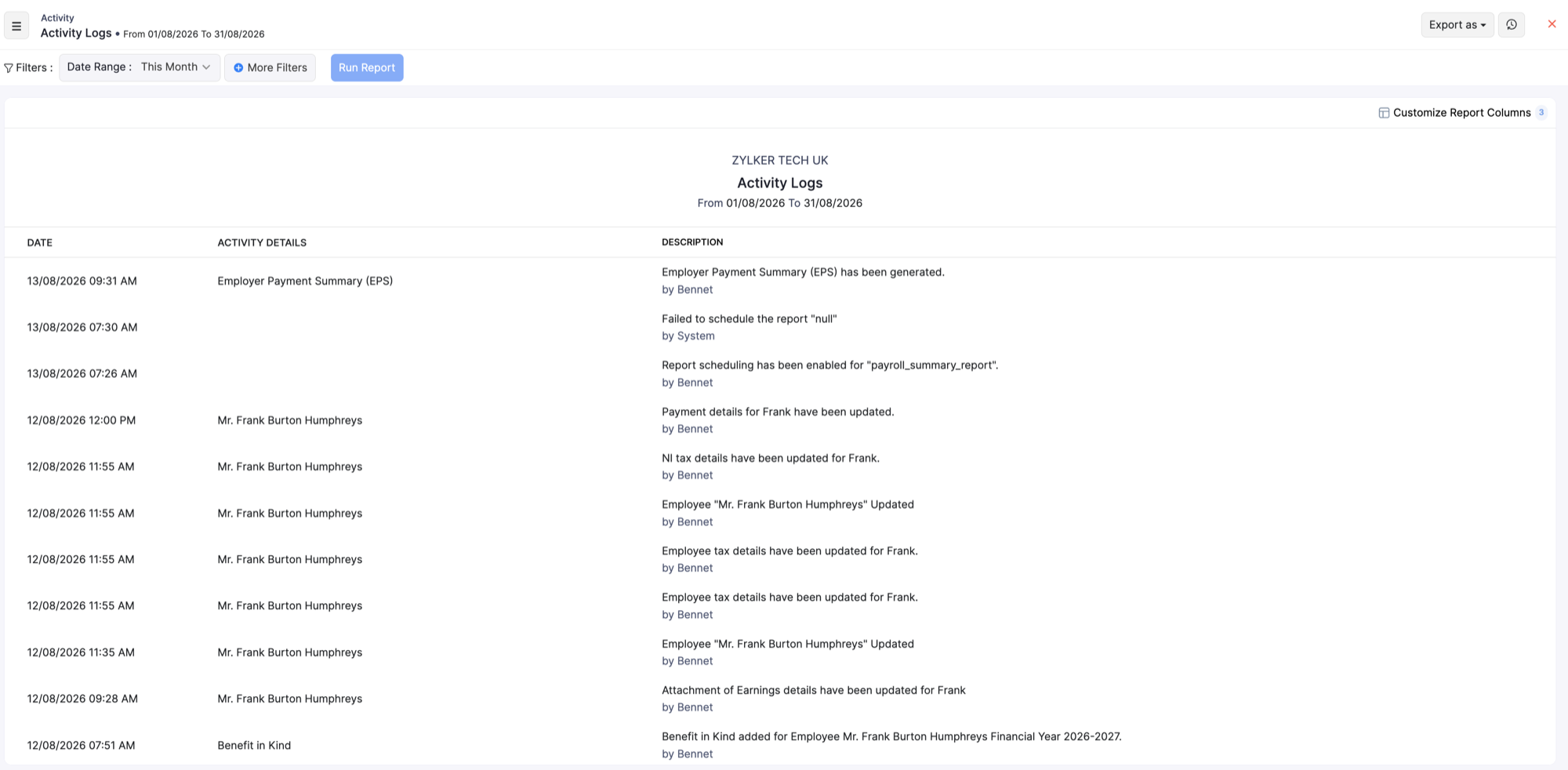1568x770 pixels.
Task: Expand the Date Range This Month dropdown
Action: pos(140,67)
